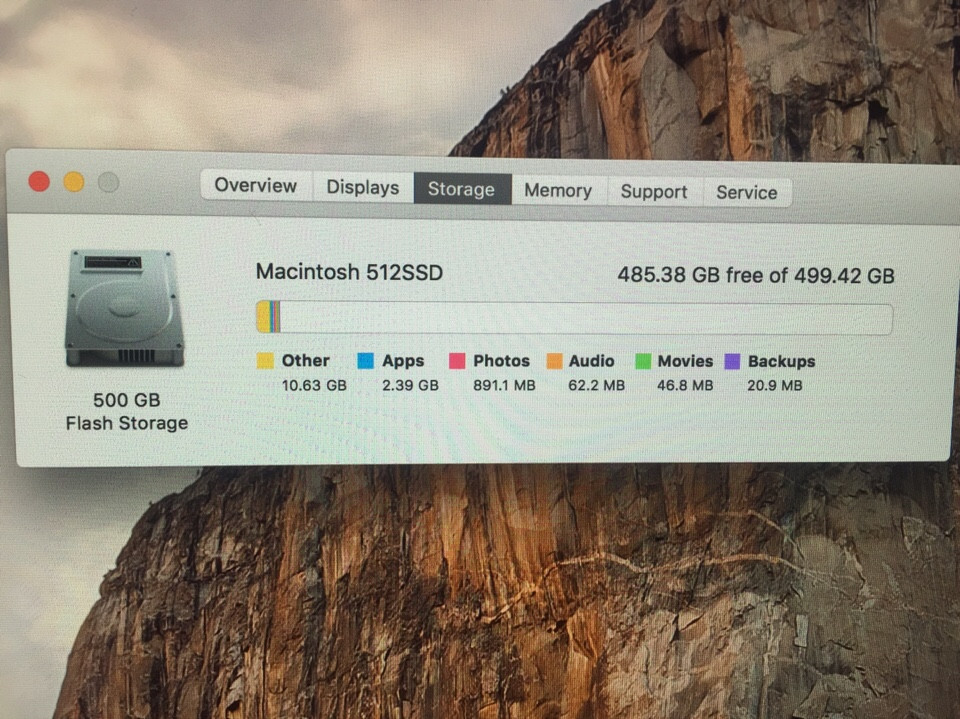The image size is (960, 719).
Task: Switch to the Overview tab
Action: point(256,186)
